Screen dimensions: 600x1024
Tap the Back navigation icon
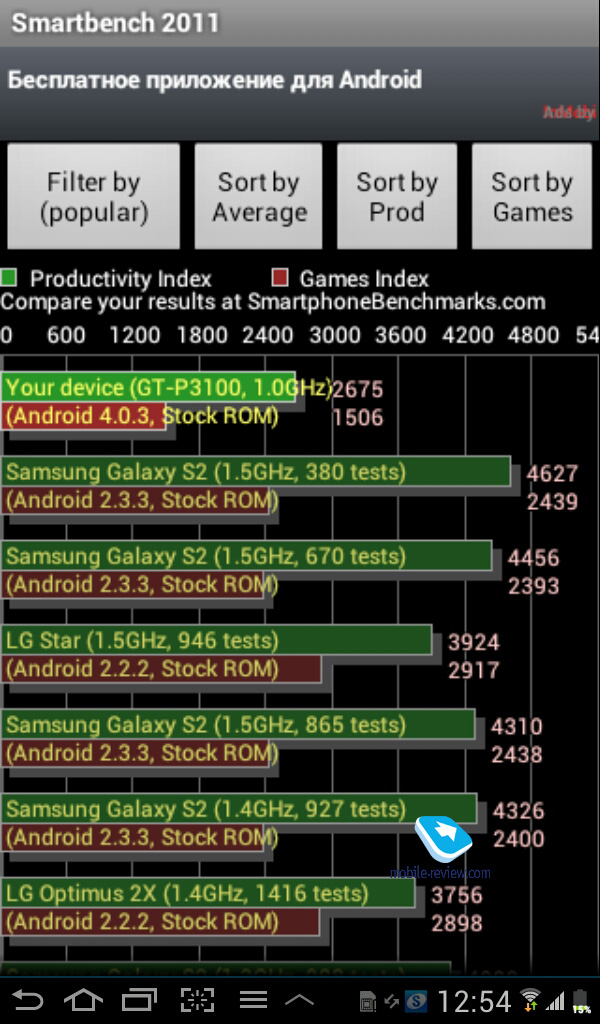coord(28,1000)
